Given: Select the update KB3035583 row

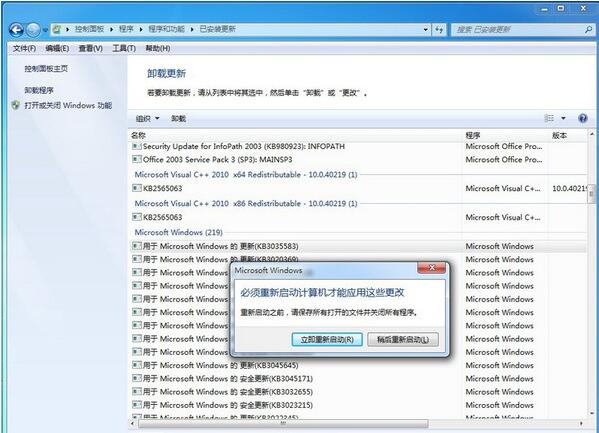Looking at the screenshot, I should pyautogui.click(x=359, y=247).
